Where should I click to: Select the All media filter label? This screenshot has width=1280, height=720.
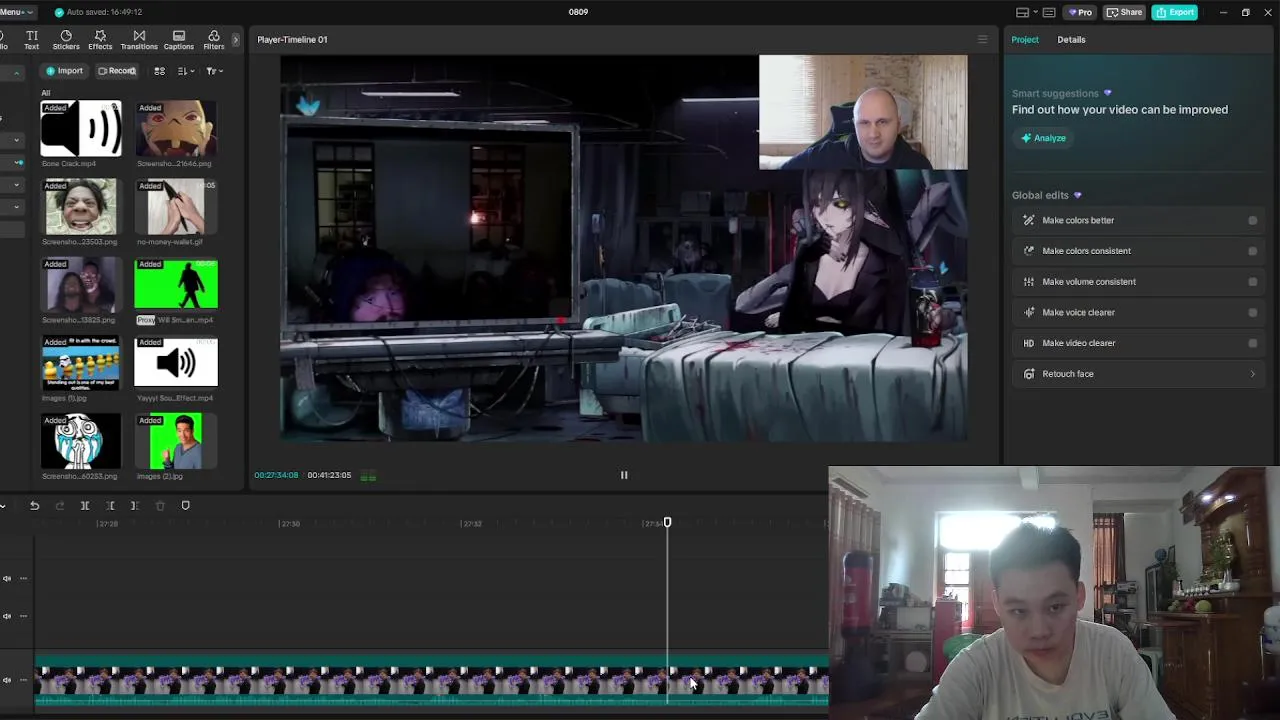click(x=45, y=93)
